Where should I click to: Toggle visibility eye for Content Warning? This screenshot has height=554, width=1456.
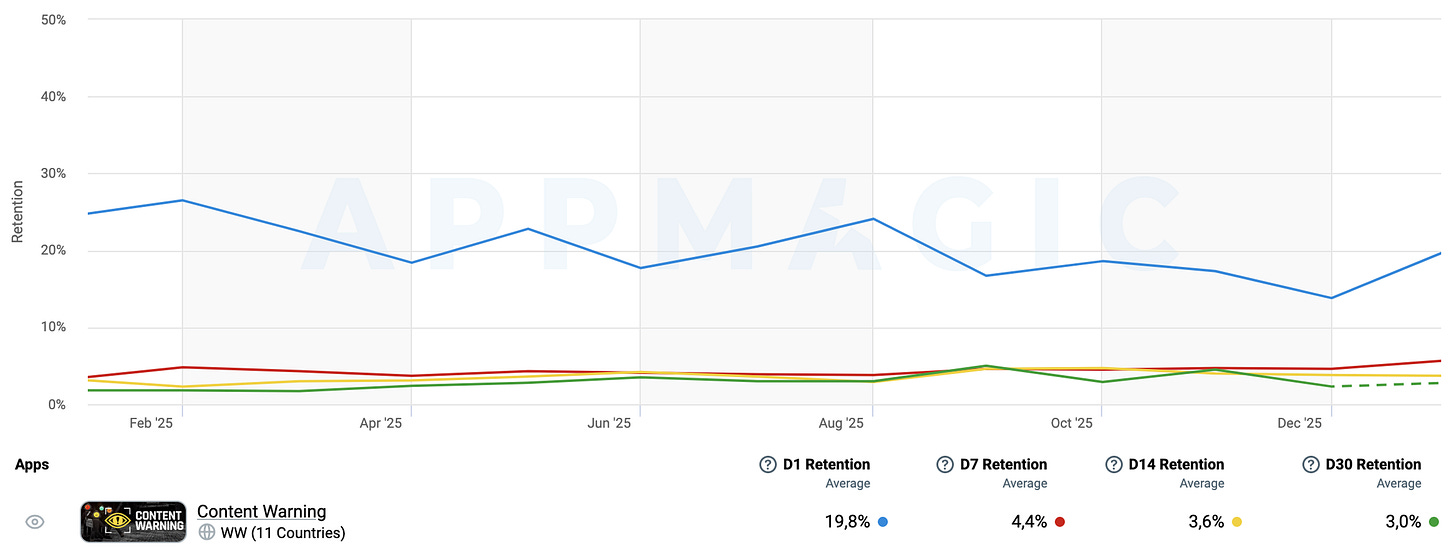point(35,522)
